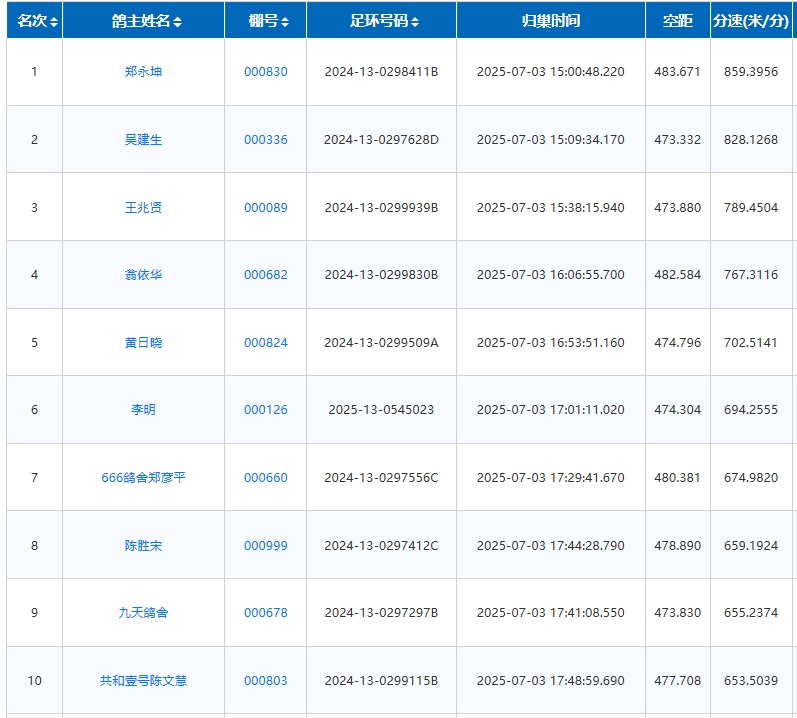Open owner link 吴建生

[143, 140]
